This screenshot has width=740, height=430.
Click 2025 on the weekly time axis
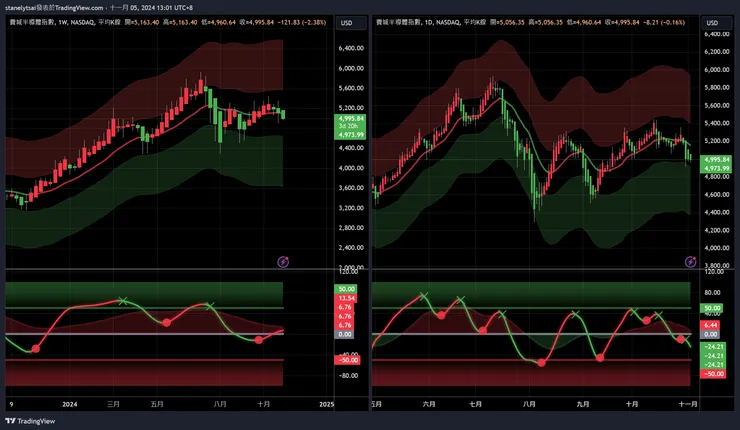click(x=327, y=405)
